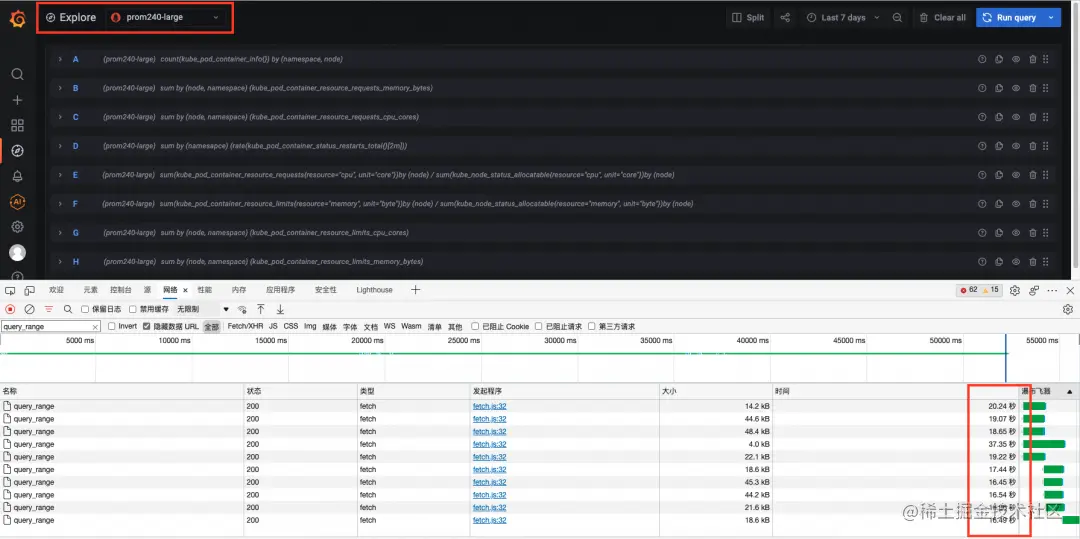
Task: Expand query row D
Action: [60, 146]
